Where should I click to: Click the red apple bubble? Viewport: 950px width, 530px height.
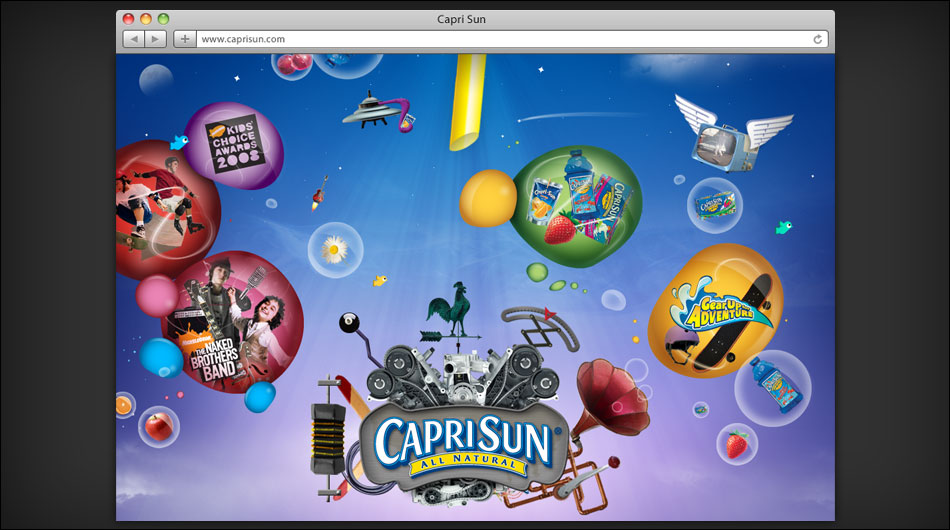(159, 426)
